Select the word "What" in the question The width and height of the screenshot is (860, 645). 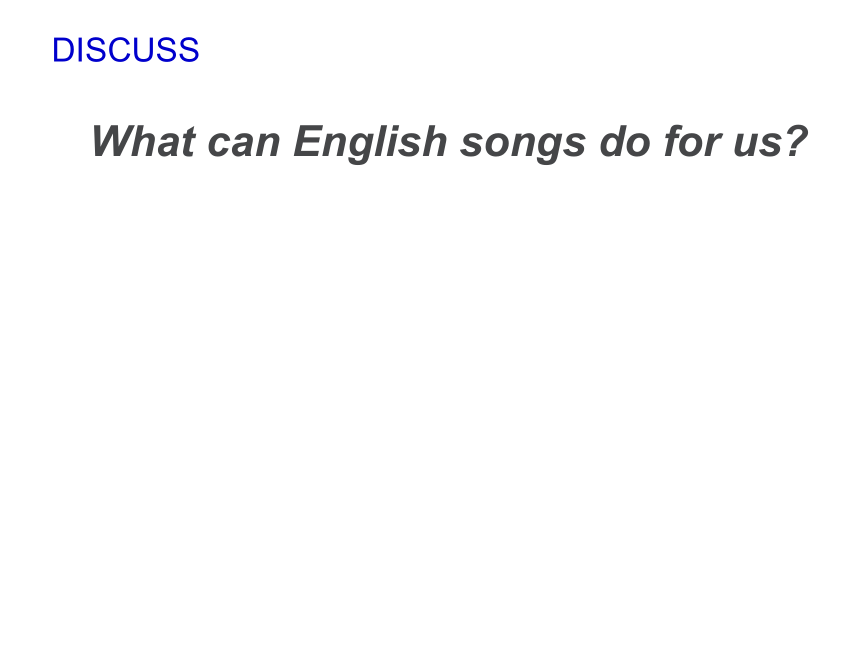click(143, 142)
